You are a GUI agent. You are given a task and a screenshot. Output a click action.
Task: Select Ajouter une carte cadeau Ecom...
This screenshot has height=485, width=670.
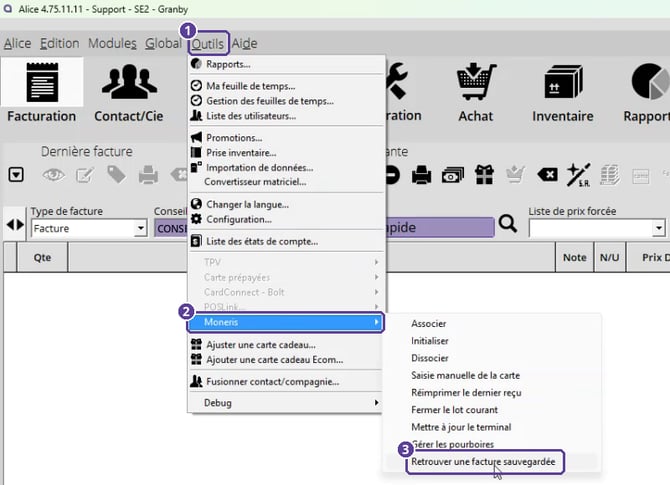tap(285, 360)
